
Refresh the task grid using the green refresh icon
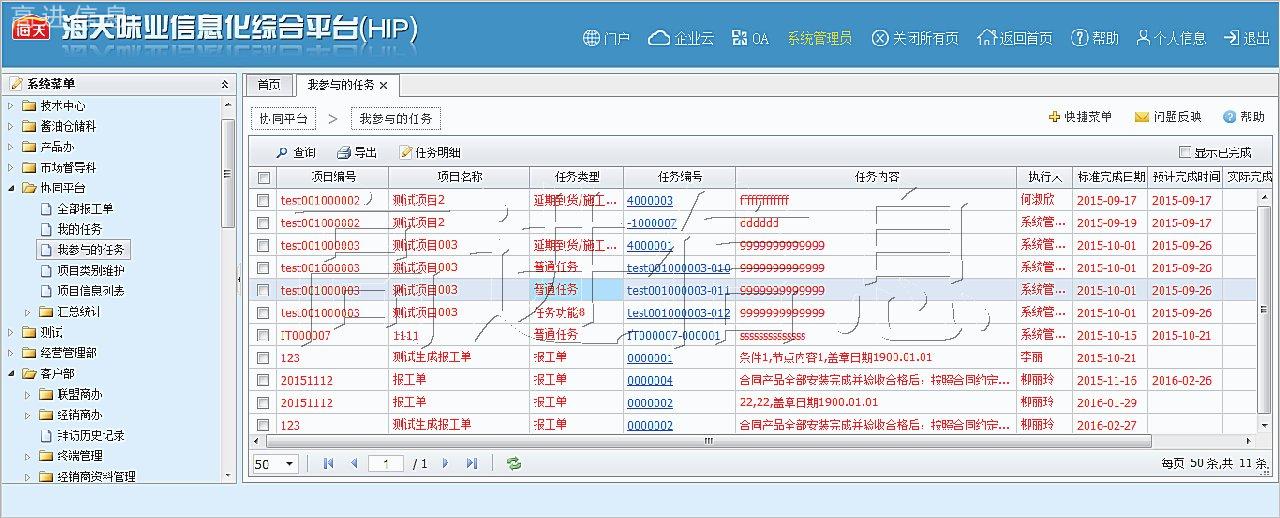(x=514, y=464)
